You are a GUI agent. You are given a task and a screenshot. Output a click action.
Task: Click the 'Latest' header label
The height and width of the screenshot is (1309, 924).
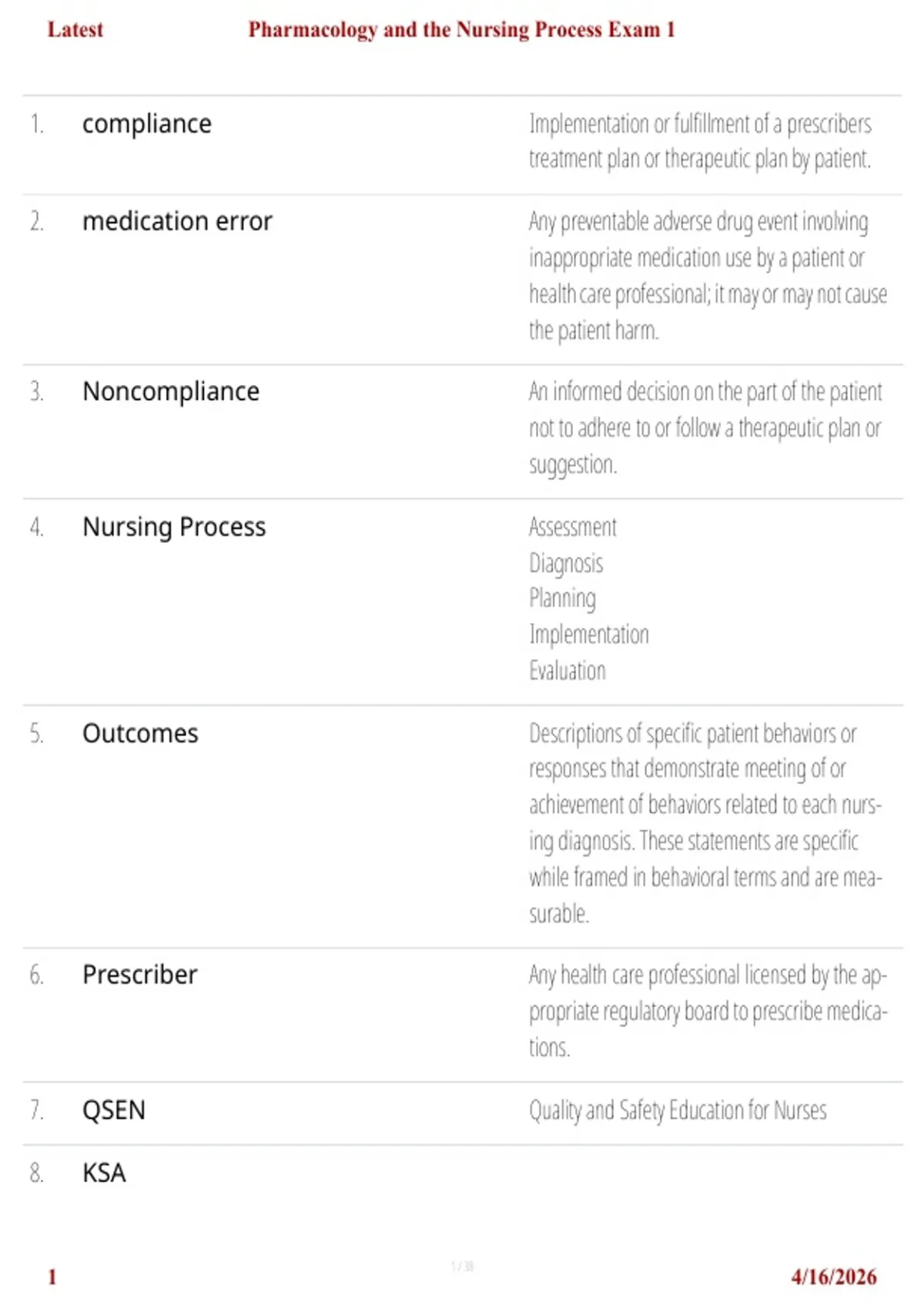click(75, 30)
